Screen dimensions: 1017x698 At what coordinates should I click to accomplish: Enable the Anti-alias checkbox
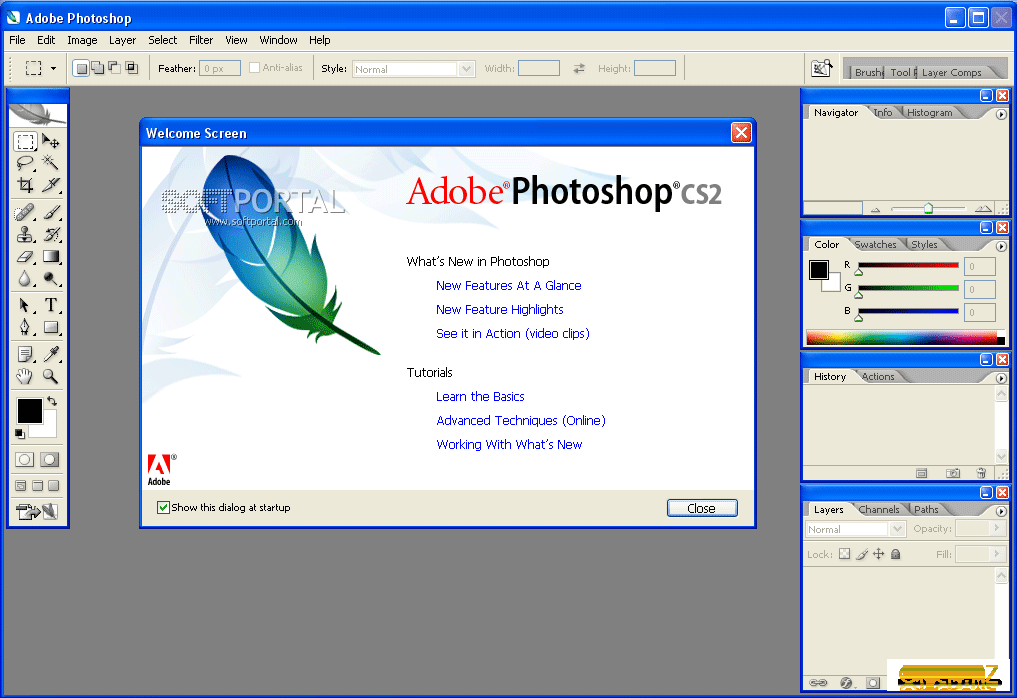pyautogui.click(x=254, y=67)
